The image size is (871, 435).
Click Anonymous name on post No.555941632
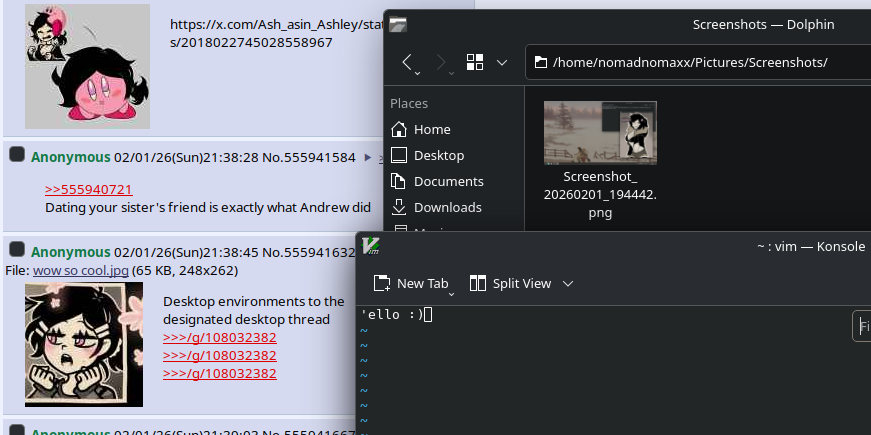click(x=71, y=252)
